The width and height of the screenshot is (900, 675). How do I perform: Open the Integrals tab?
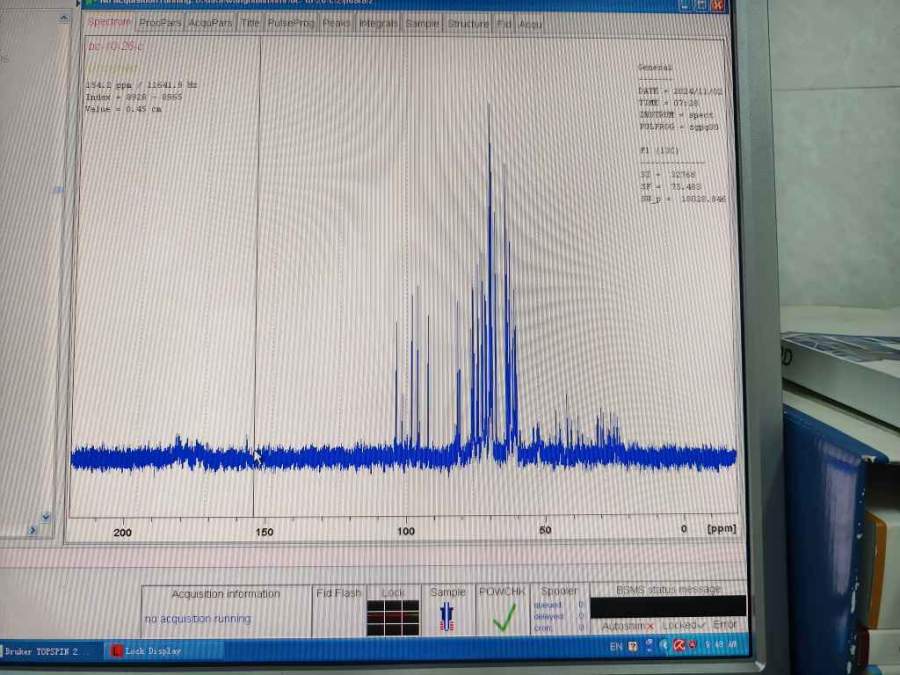[x=377, y=23]
